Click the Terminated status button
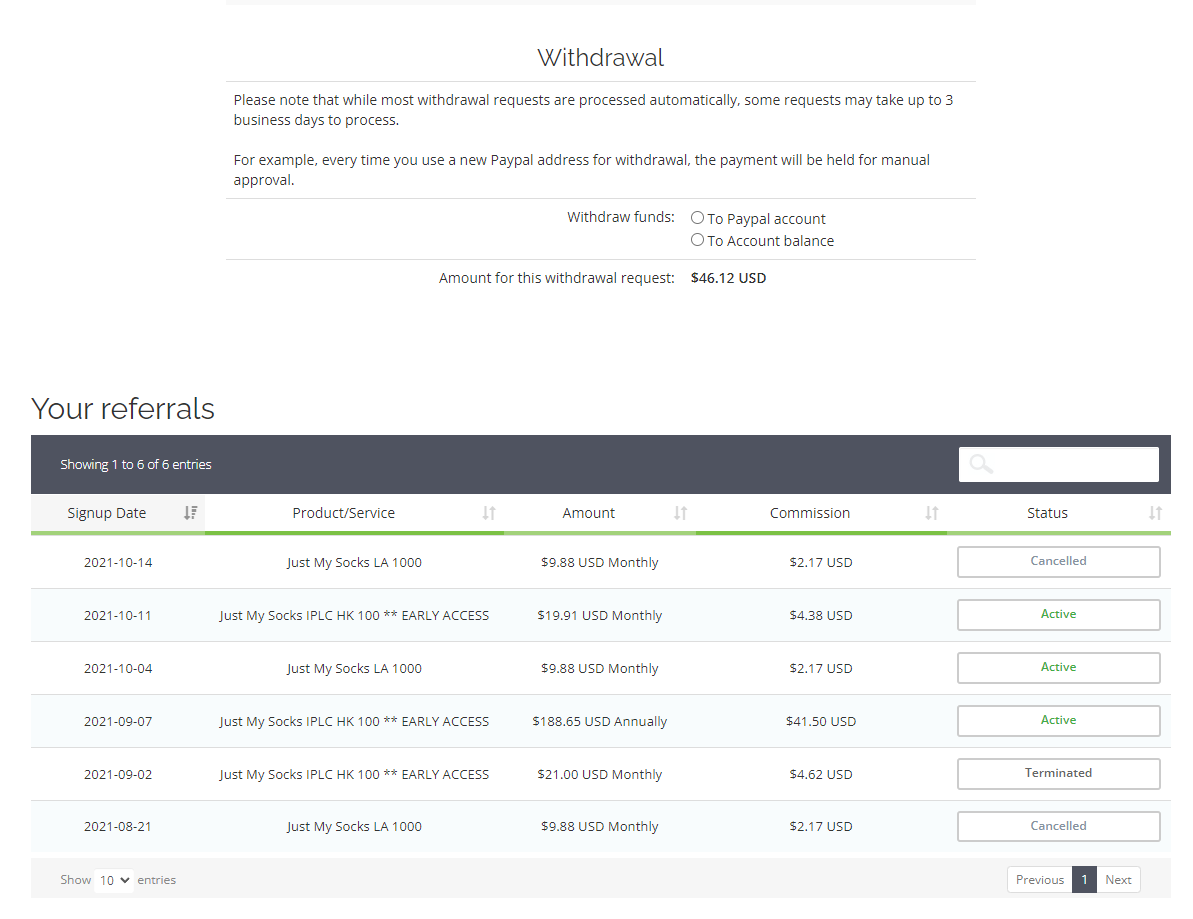This screenshot has width=1193, height=919. click(1058, 773)
